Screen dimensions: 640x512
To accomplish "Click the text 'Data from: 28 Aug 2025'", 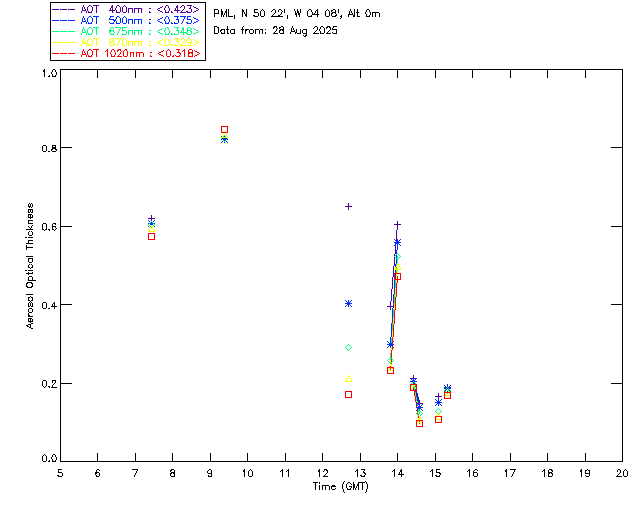I will [x=276, y=31].
